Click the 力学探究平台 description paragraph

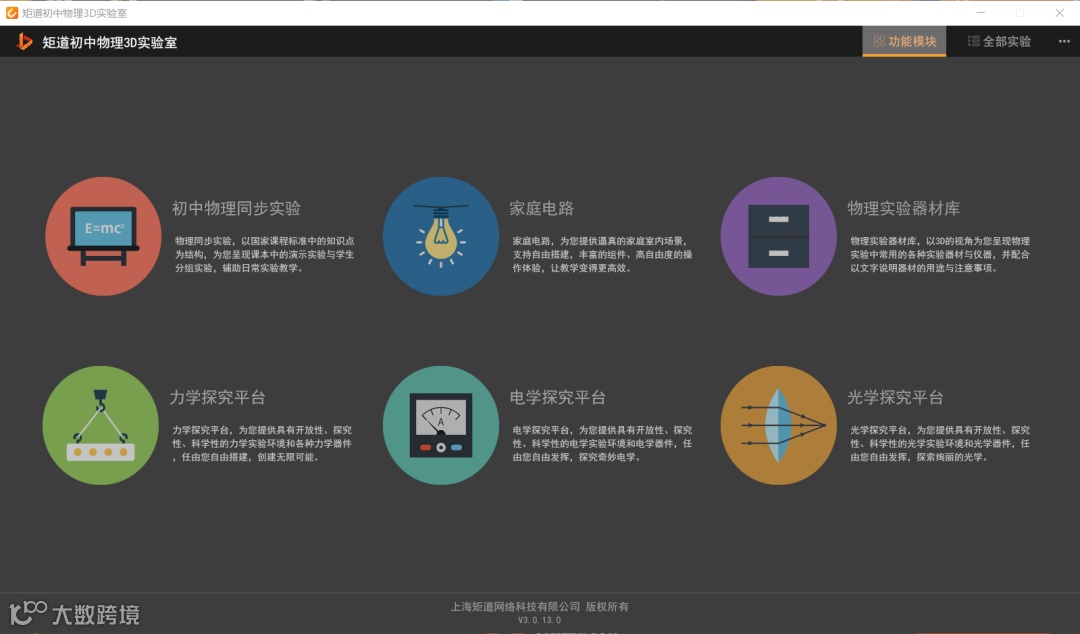(262, 443)
